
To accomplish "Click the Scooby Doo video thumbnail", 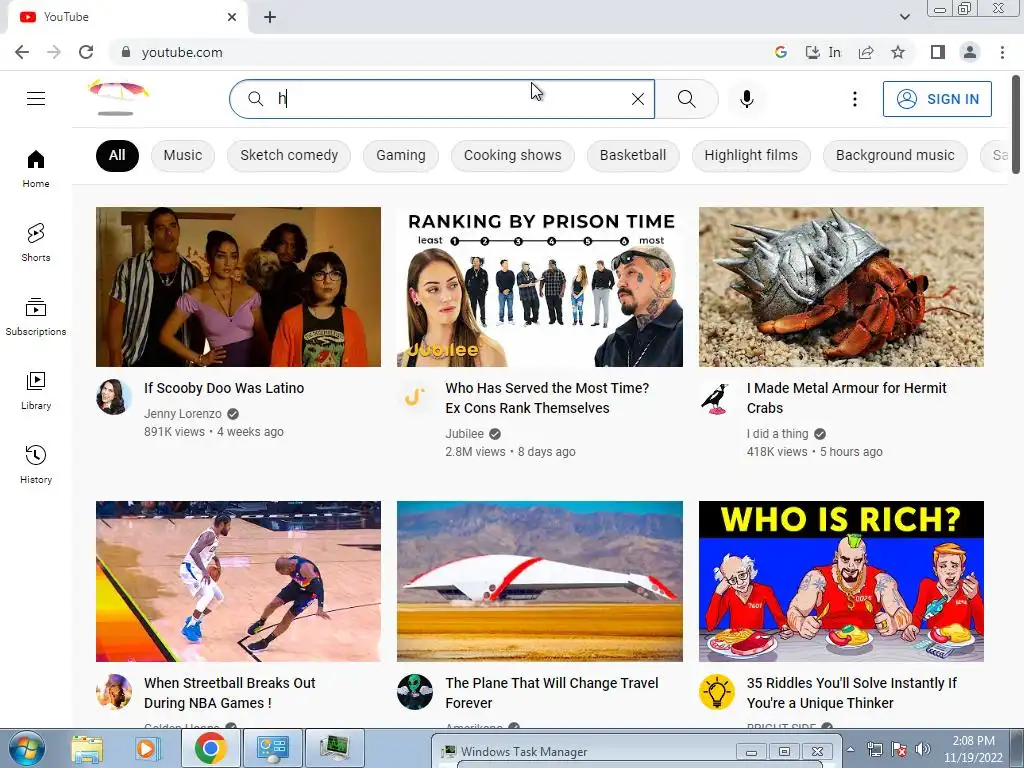I will [x=238, y=287].
